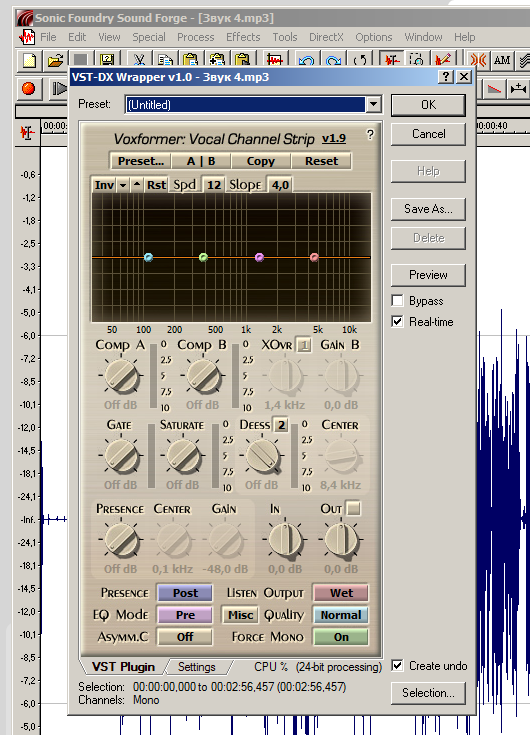Click the properties toolbar icon after Save
This screenshot has height=735, width=530.
(x=107, y=60)
